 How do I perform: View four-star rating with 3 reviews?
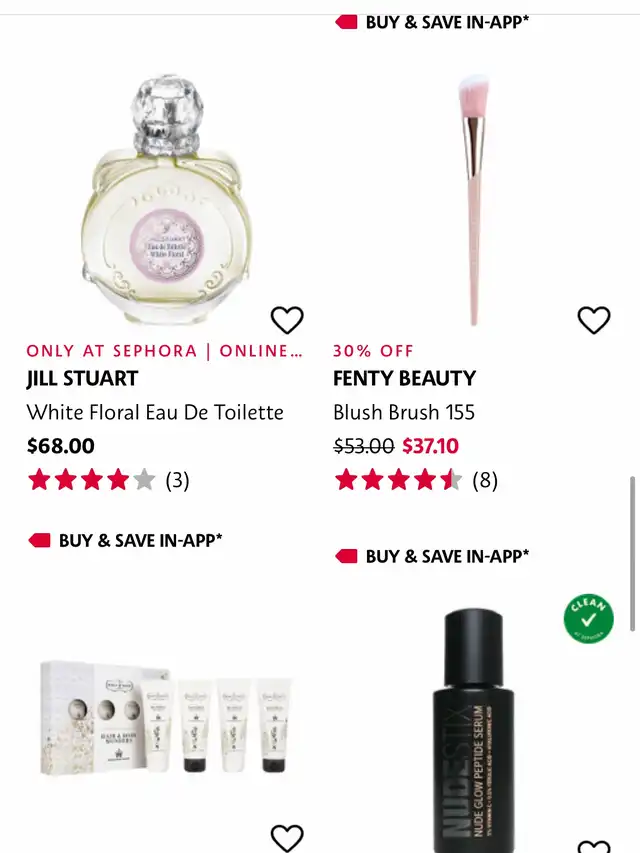(x=108, y=480)
